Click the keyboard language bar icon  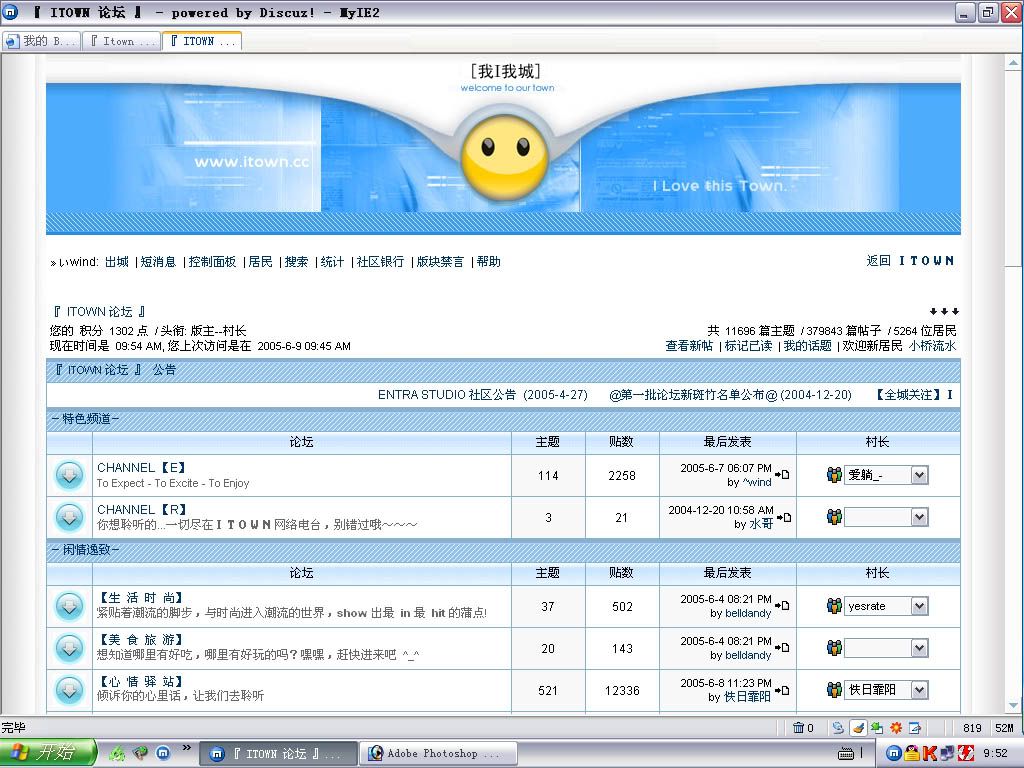[846, 754]
